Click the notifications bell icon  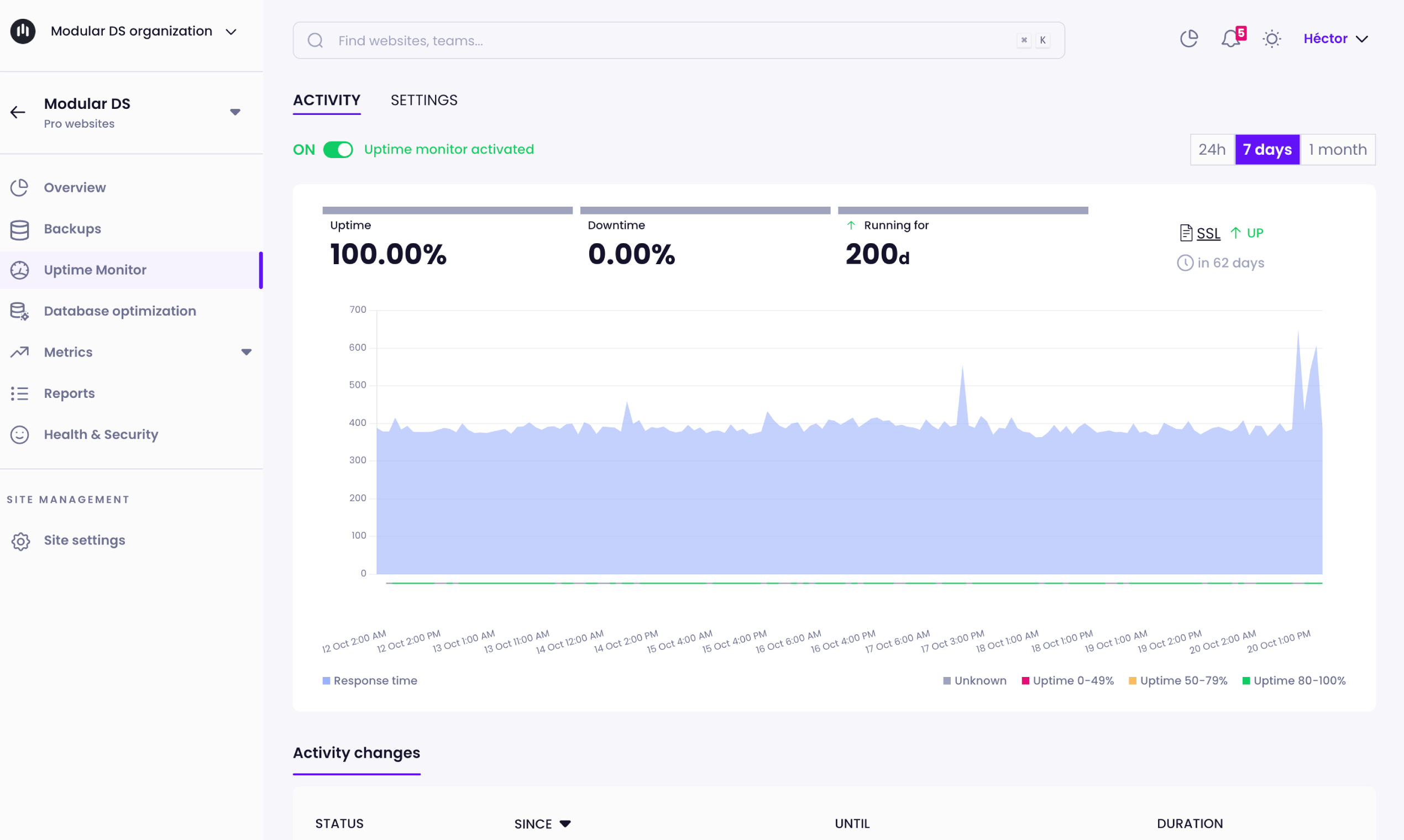(x=1230, y=39)
